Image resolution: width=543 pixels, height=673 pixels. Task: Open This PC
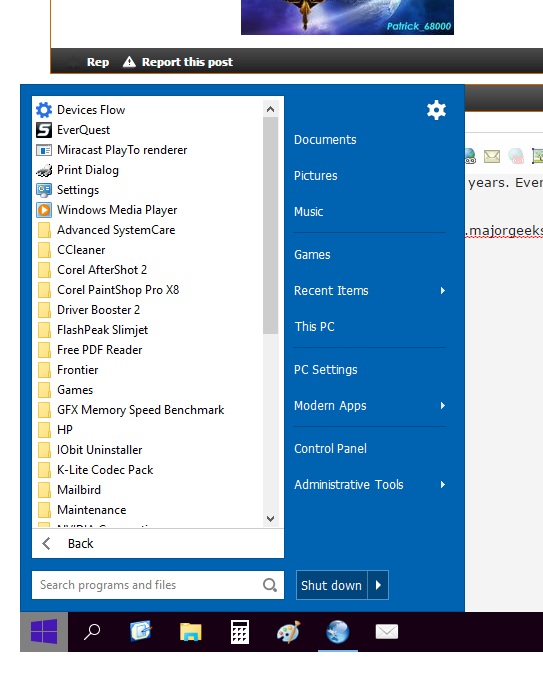click(315, 327)
